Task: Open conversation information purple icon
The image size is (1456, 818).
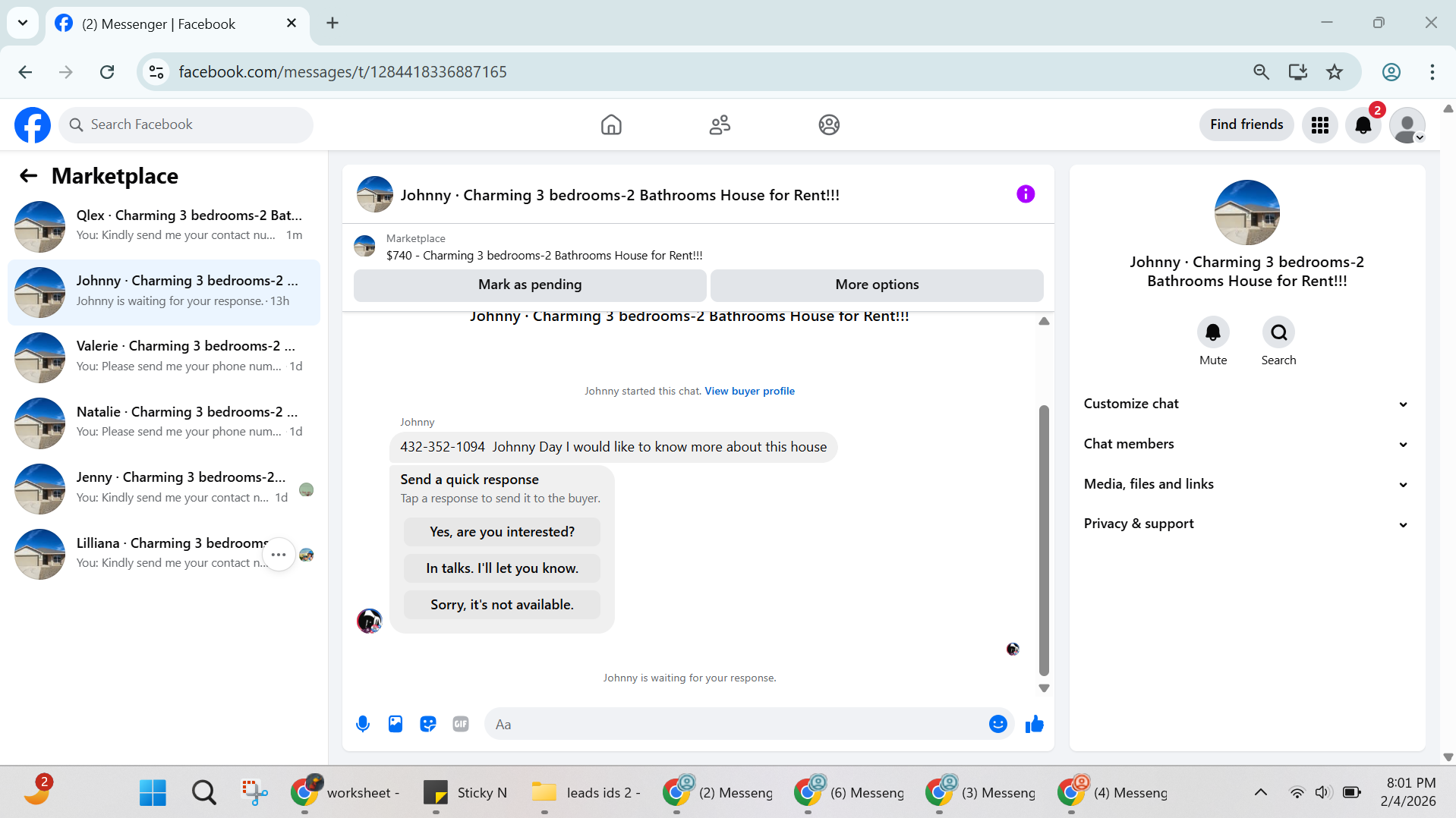Action: (x=1026, y=194)
